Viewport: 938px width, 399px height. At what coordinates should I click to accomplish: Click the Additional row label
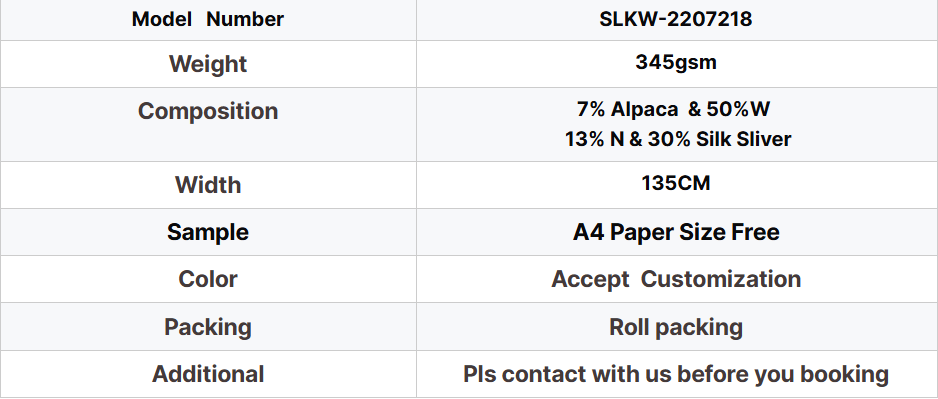(x=208, y=374)
